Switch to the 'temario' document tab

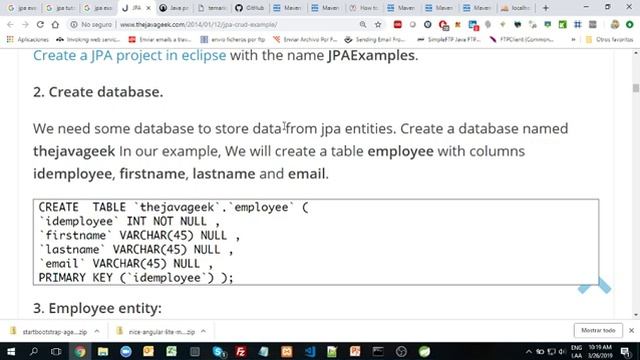pyautogui.click(x=211, y=8)
